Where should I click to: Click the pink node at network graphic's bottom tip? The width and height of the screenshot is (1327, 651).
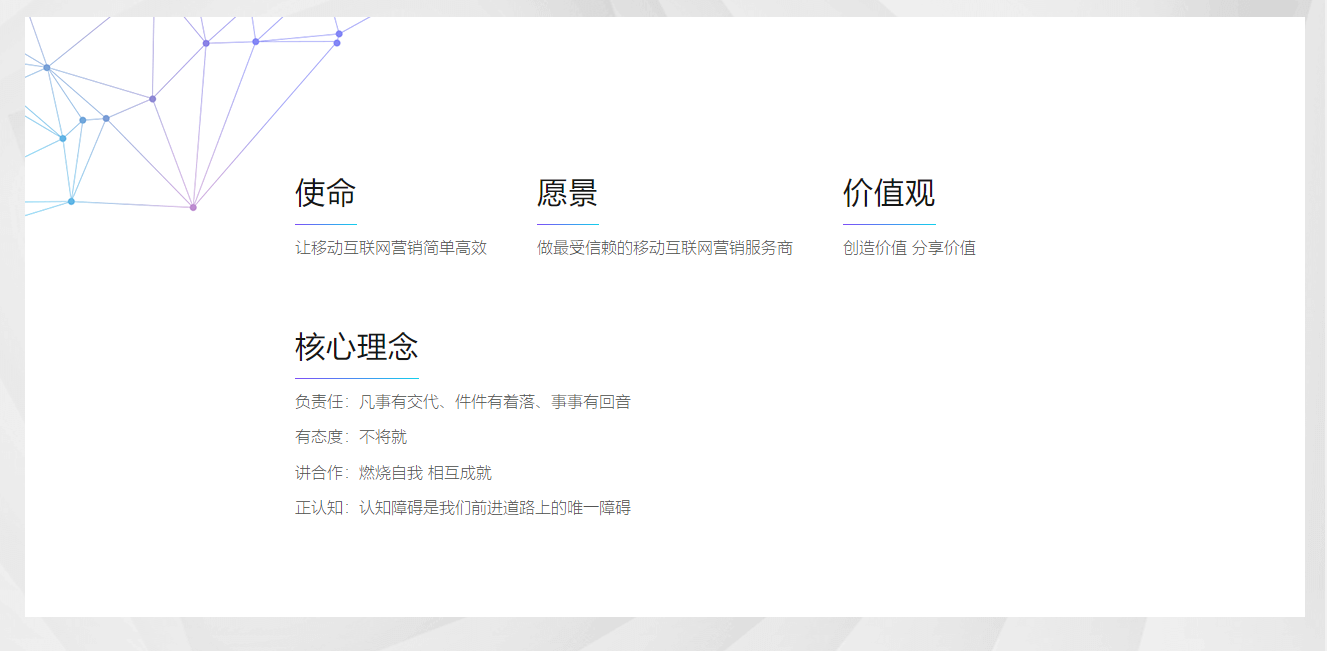pos(193,207)
